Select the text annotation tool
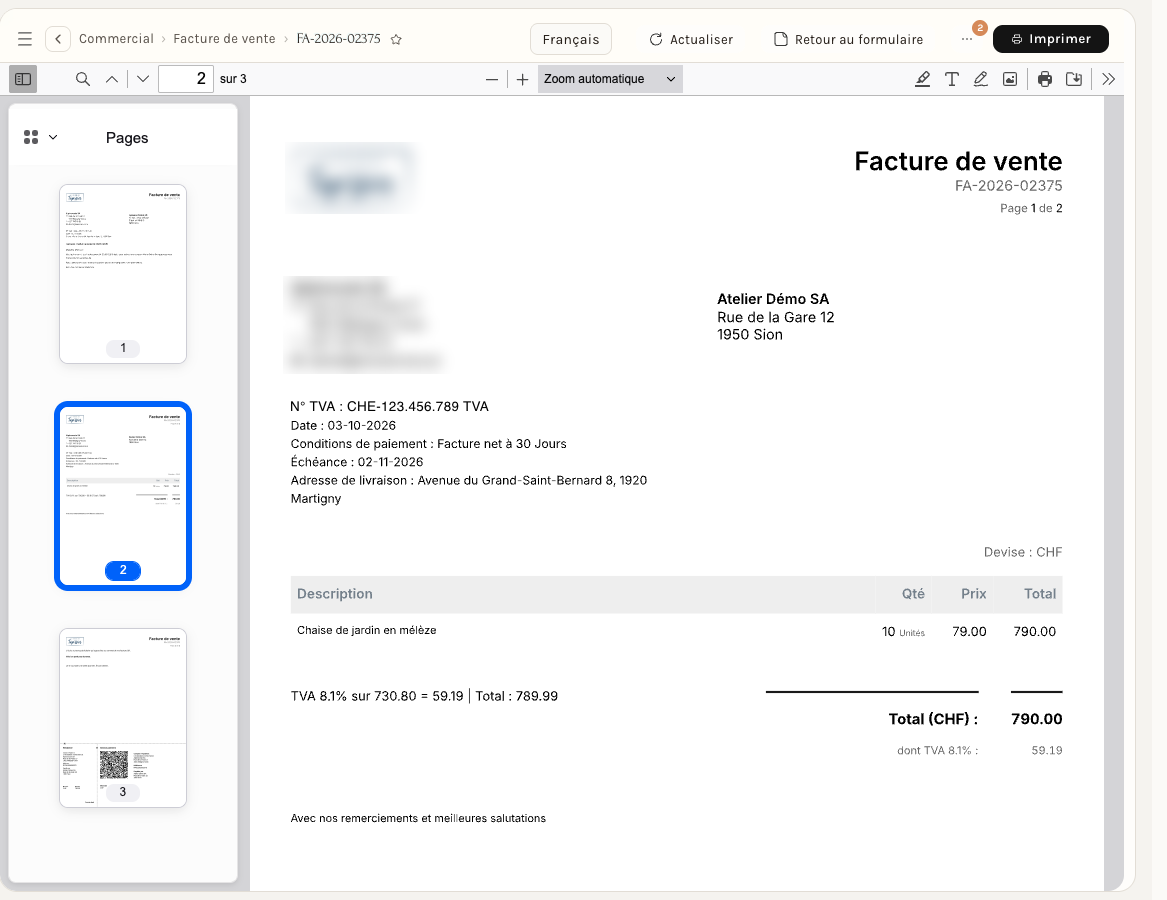1167x900 pixels. [951, 79]
